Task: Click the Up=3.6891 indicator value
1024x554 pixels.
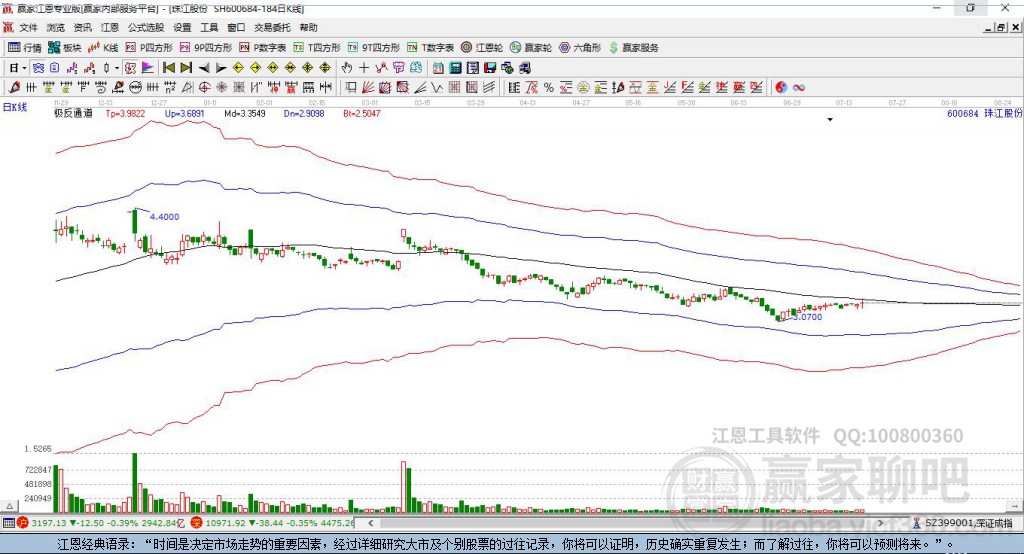Action: click(185, 113)
